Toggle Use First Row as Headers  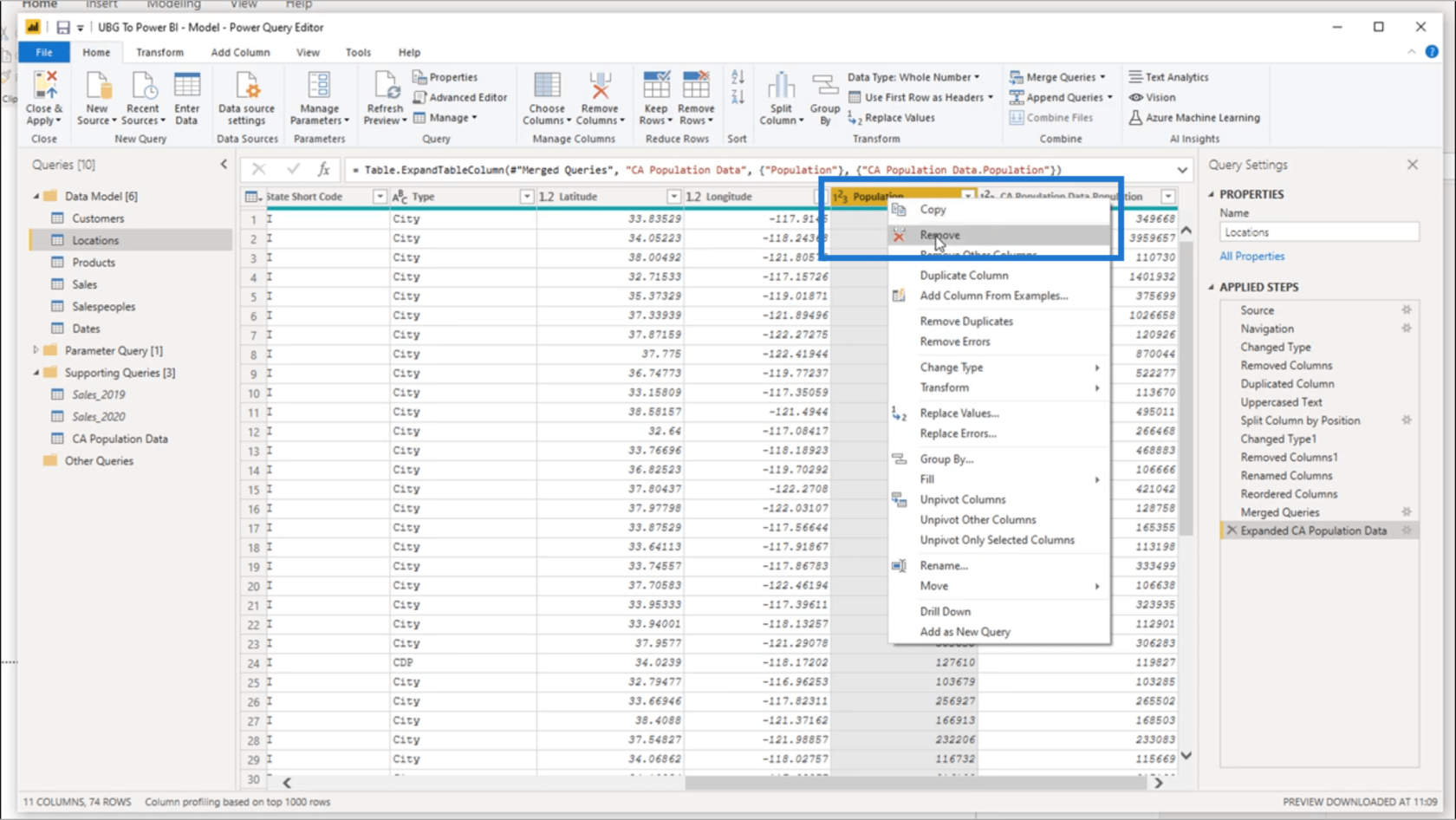tap(920, 97)
